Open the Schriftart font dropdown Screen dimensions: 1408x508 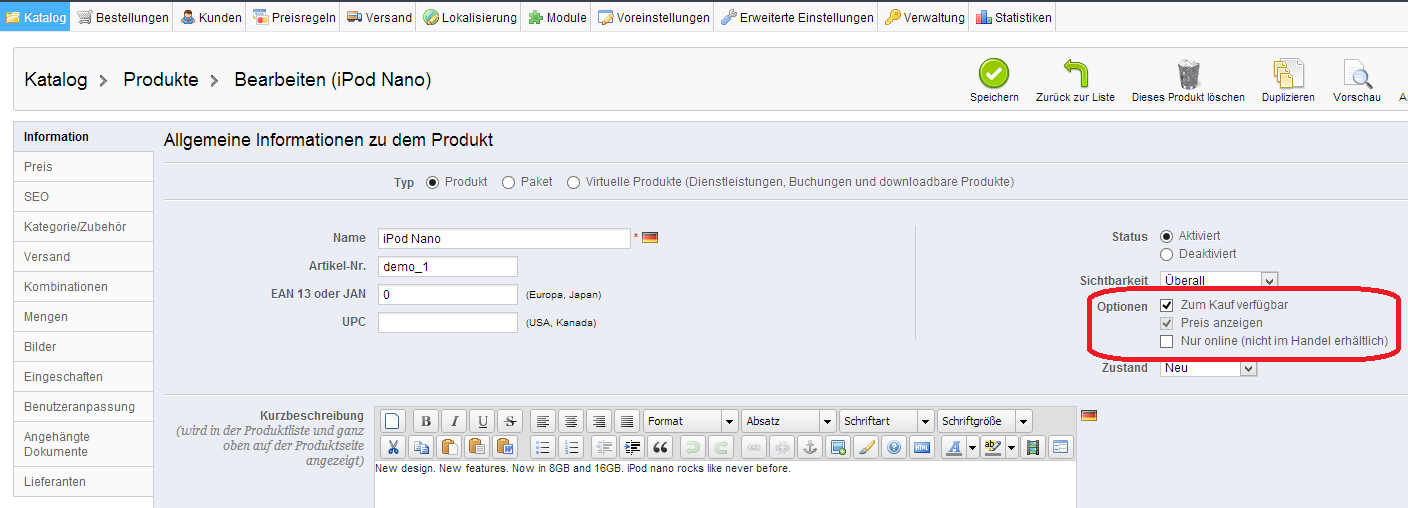pyautogui.click(x=887, y=421)
